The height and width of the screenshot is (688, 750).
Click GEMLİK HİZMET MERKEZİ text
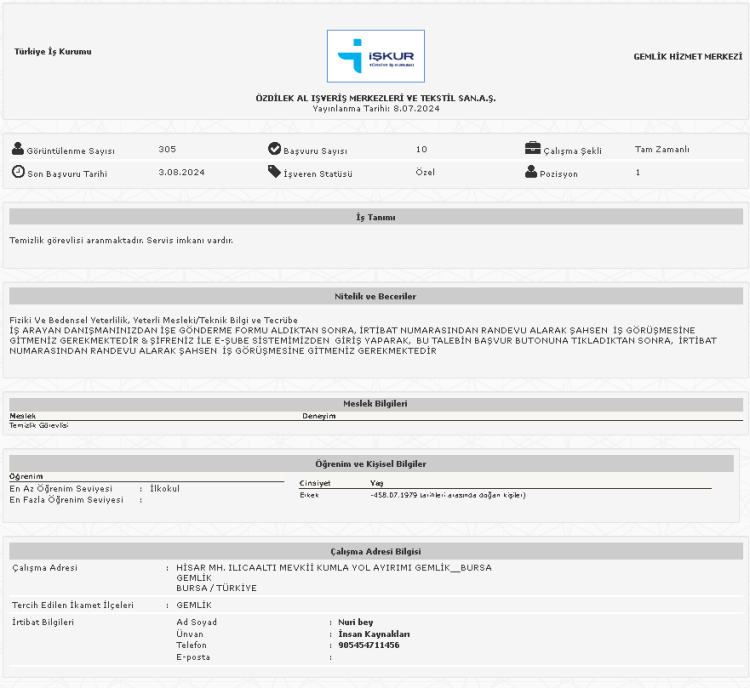click(x=687, y=57)
